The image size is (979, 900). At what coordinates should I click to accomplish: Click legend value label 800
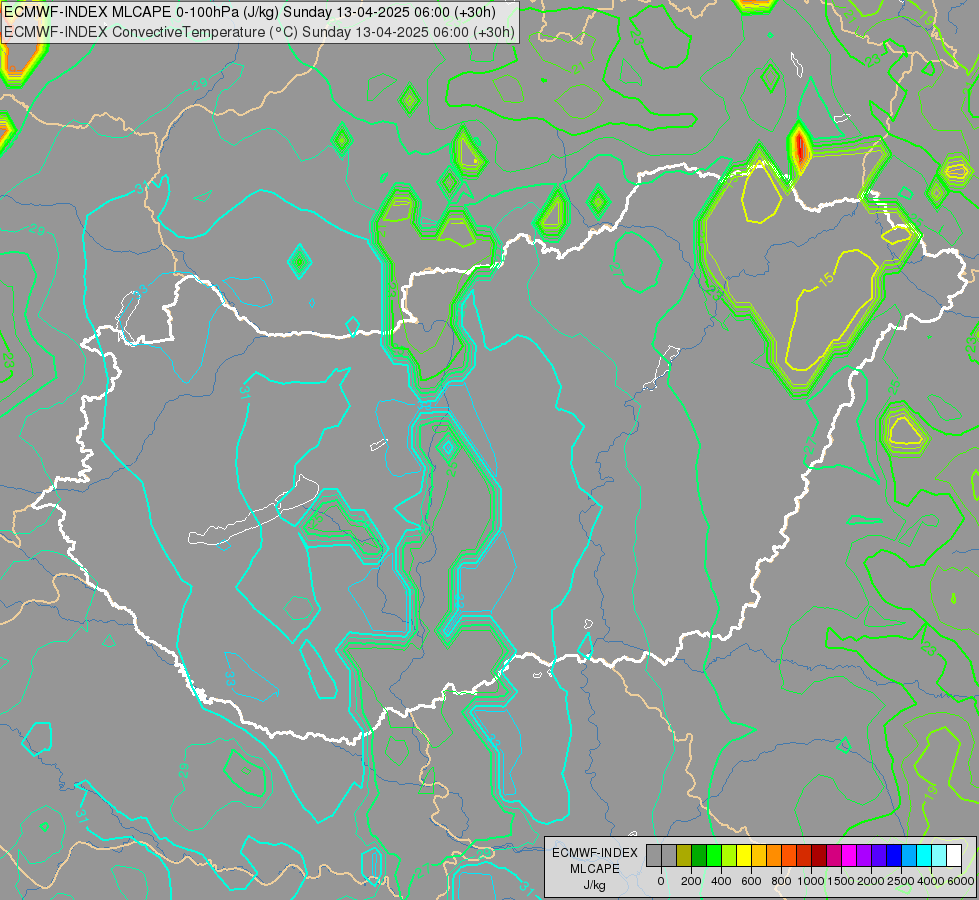[x=781, y=881]
